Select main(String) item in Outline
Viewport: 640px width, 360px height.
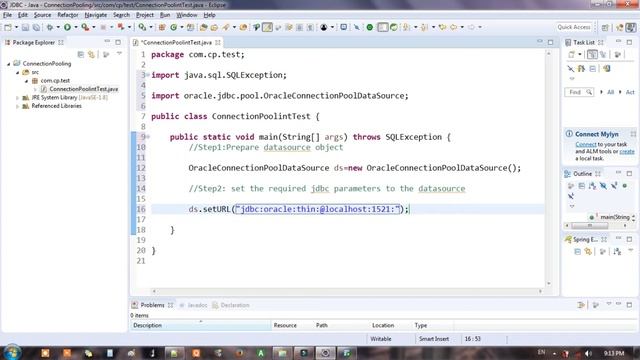[610, 217]
